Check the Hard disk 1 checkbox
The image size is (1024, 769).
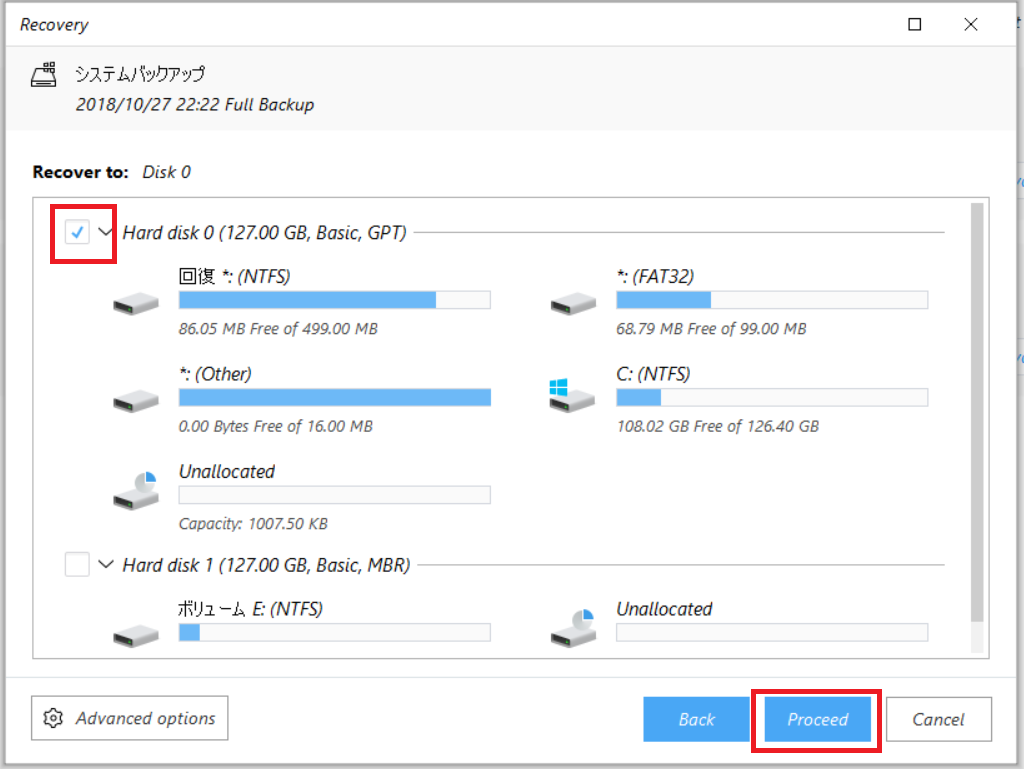pyautogui.click(x=77, y=564)
